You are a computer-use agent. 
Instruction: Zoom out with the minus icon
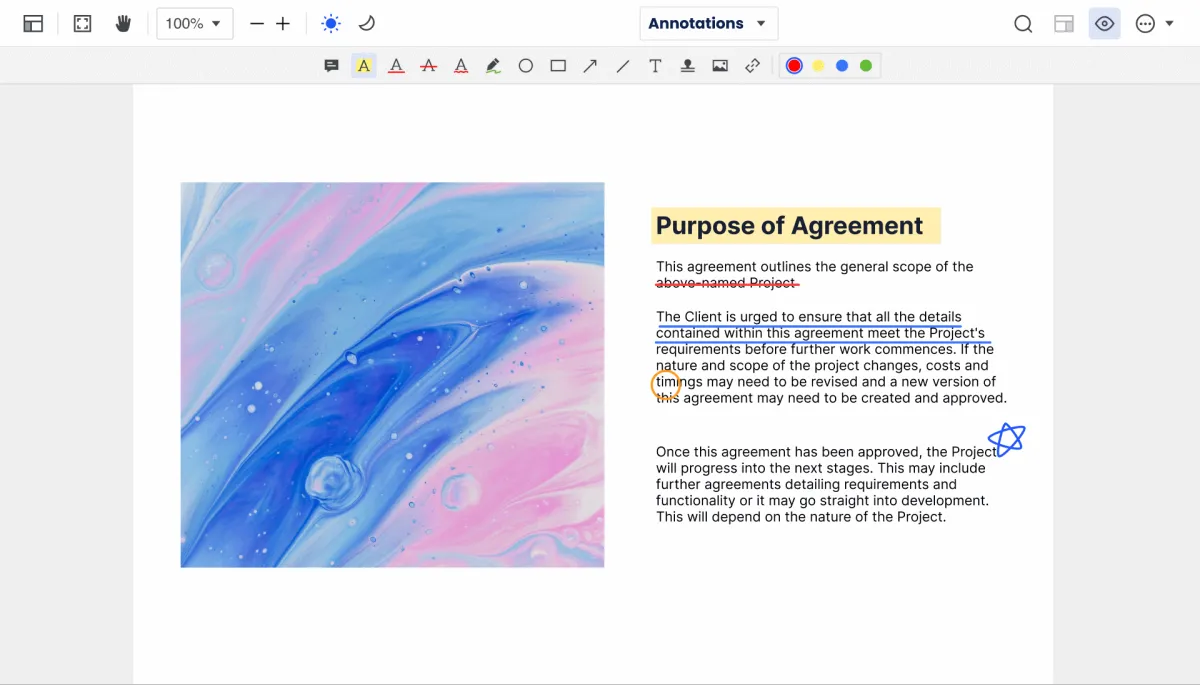pyautogui.click(x=257, y=23)
